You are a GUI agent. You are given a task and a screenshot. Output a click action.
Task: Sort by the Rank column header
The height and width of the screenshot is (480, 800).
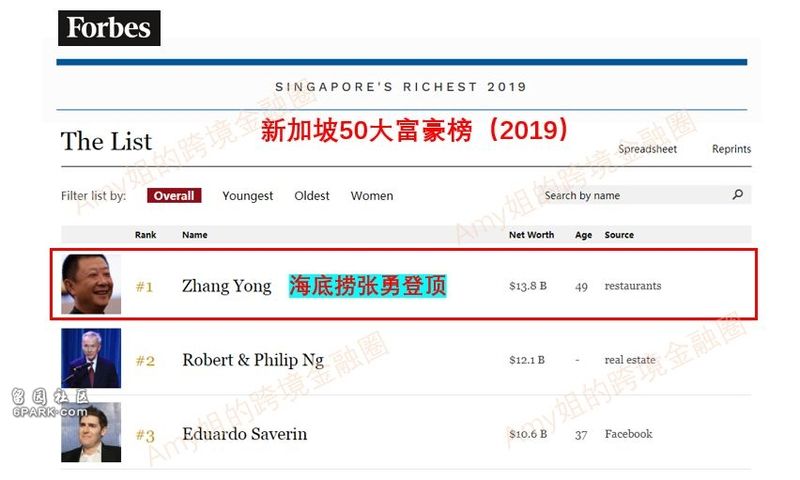[x=145, y=235]
